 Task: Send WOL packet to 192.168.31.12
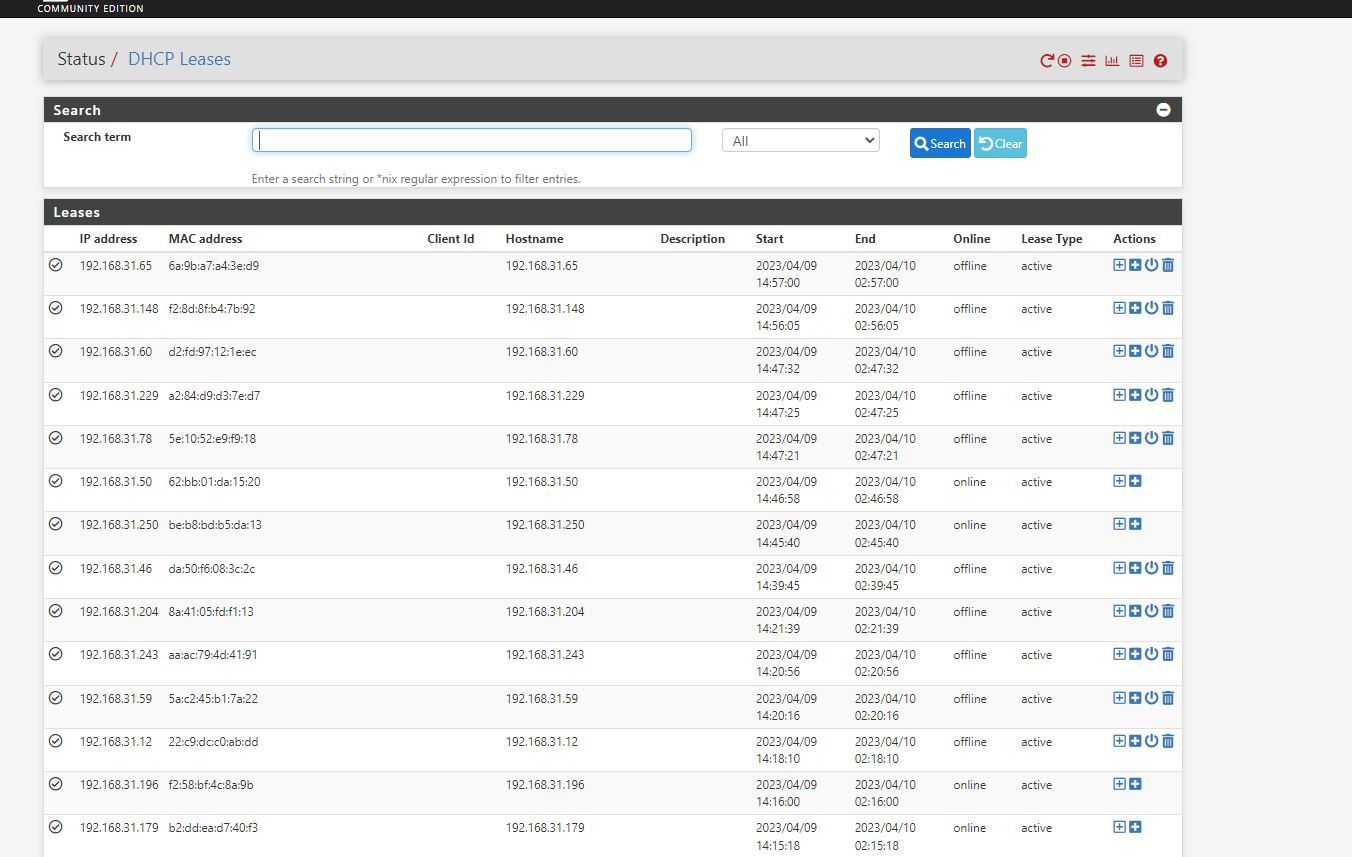tap(1151, 741)
